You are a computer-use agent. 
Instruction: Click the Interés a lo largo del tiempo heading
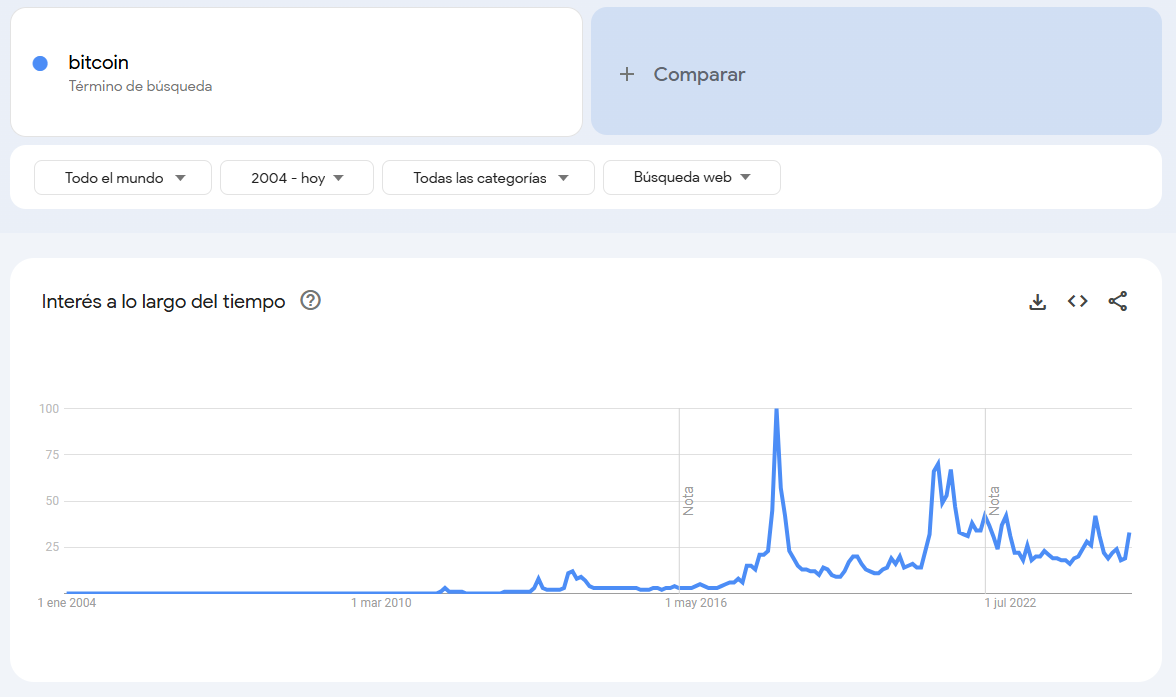164,302
